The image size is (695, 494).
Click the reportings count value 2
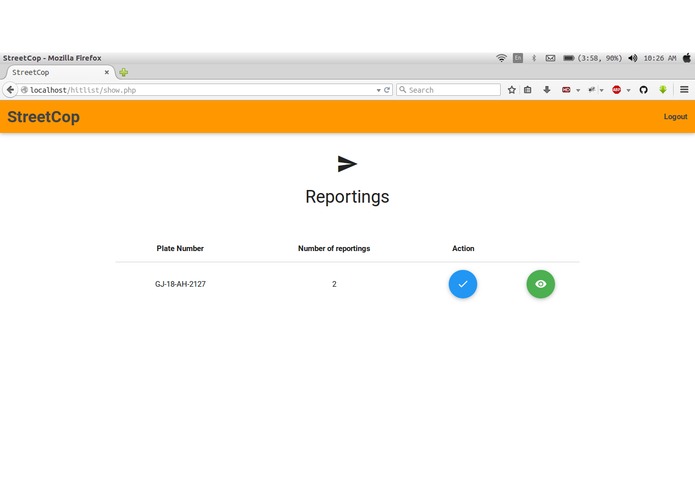click(334, 284)
